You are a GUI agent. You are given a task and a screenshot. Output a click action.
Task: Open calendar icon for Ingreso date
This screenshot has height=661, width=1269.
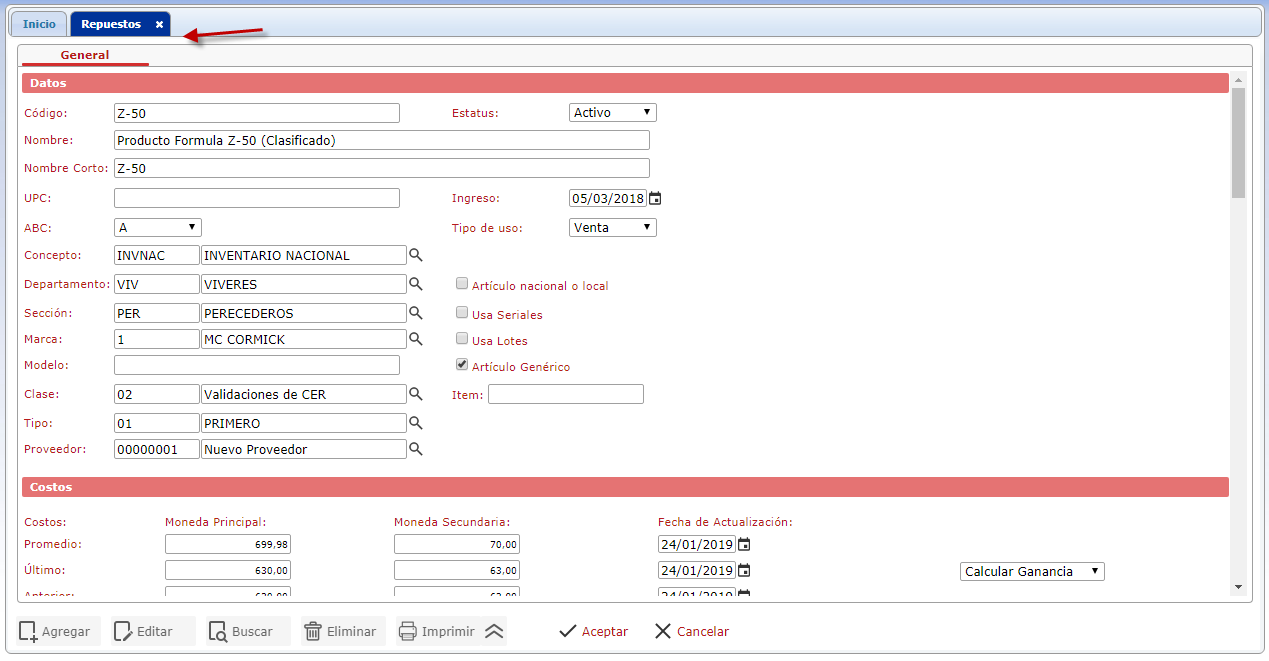click(655, 198)
